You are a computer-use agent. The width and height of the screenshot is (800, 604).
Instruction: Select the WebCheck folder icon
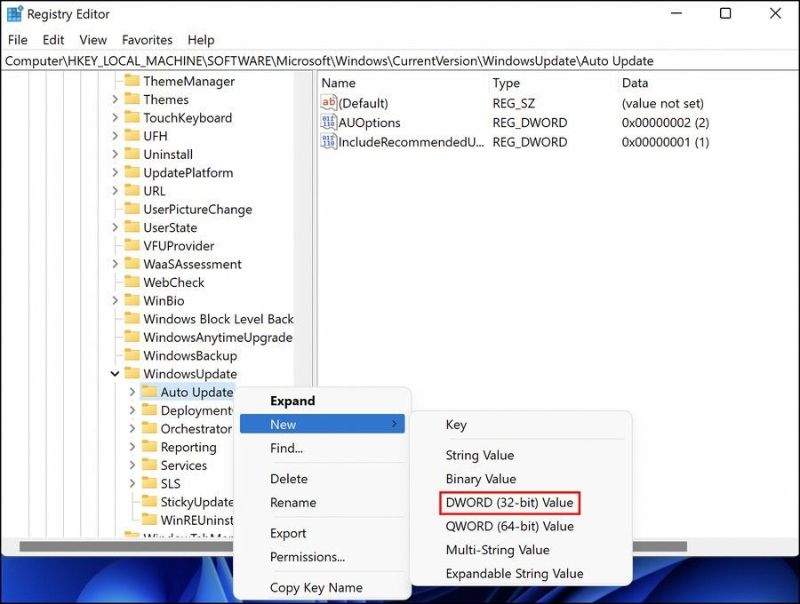pyautogui.click(x=132, y=283)
